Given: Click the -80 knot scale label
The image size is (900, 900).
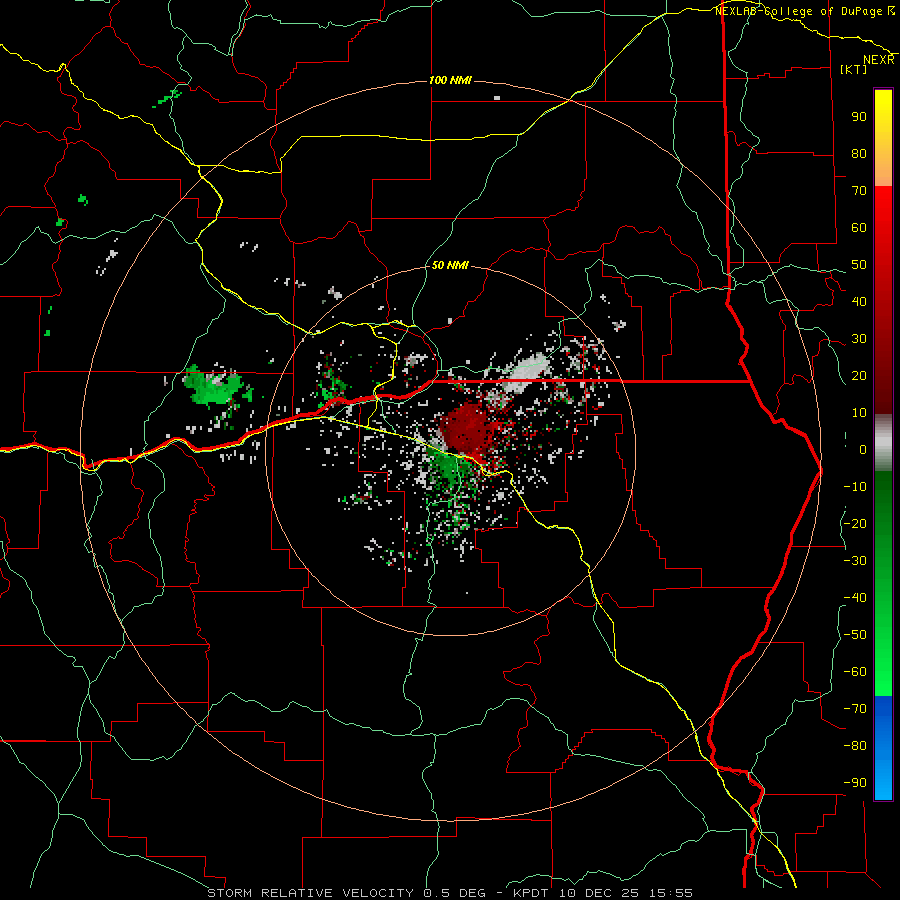Looking at the screenshot, I should [855, 746].
